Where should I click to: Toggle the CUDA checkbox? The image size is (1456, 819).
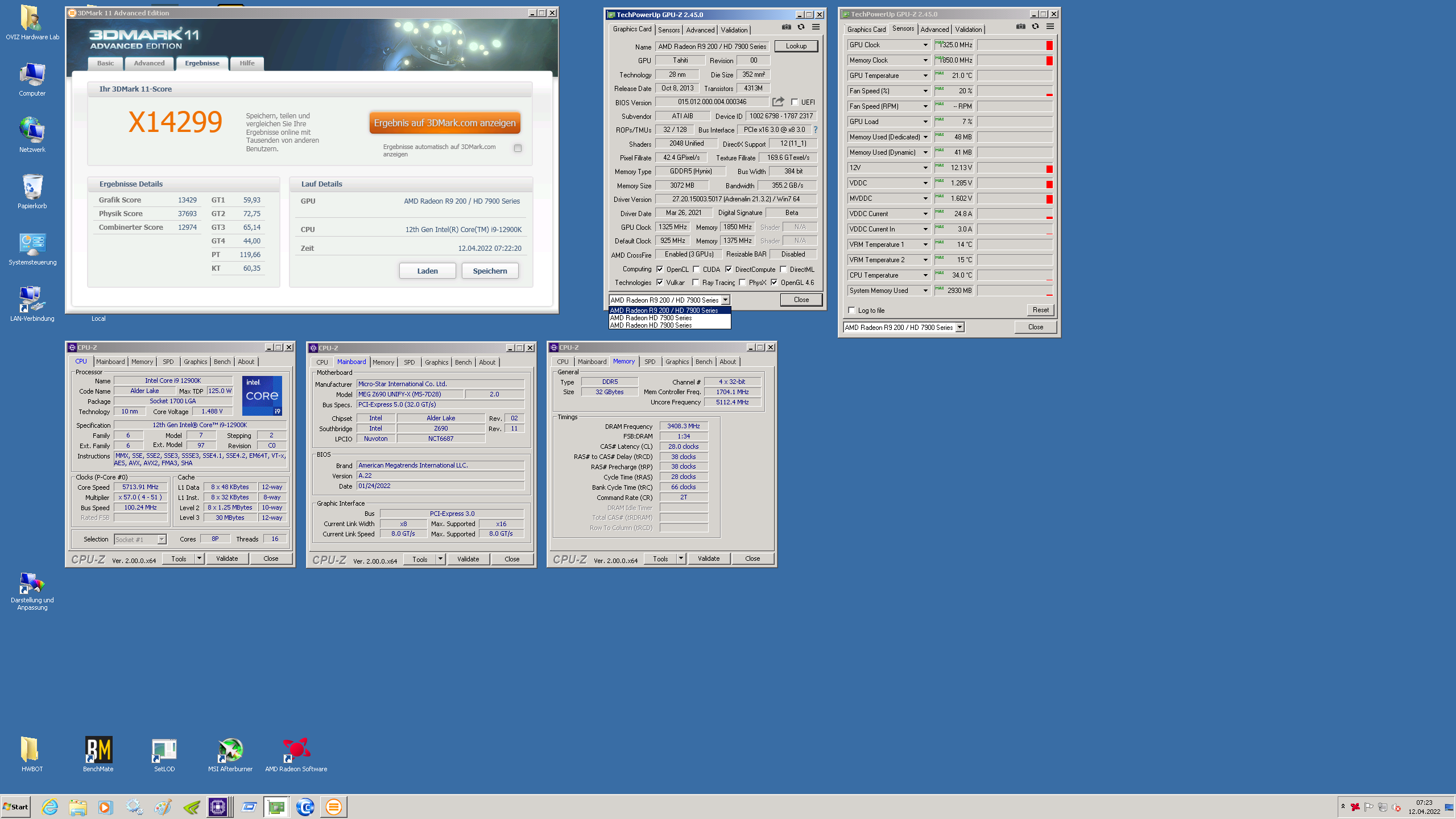[x=696, y=270]
